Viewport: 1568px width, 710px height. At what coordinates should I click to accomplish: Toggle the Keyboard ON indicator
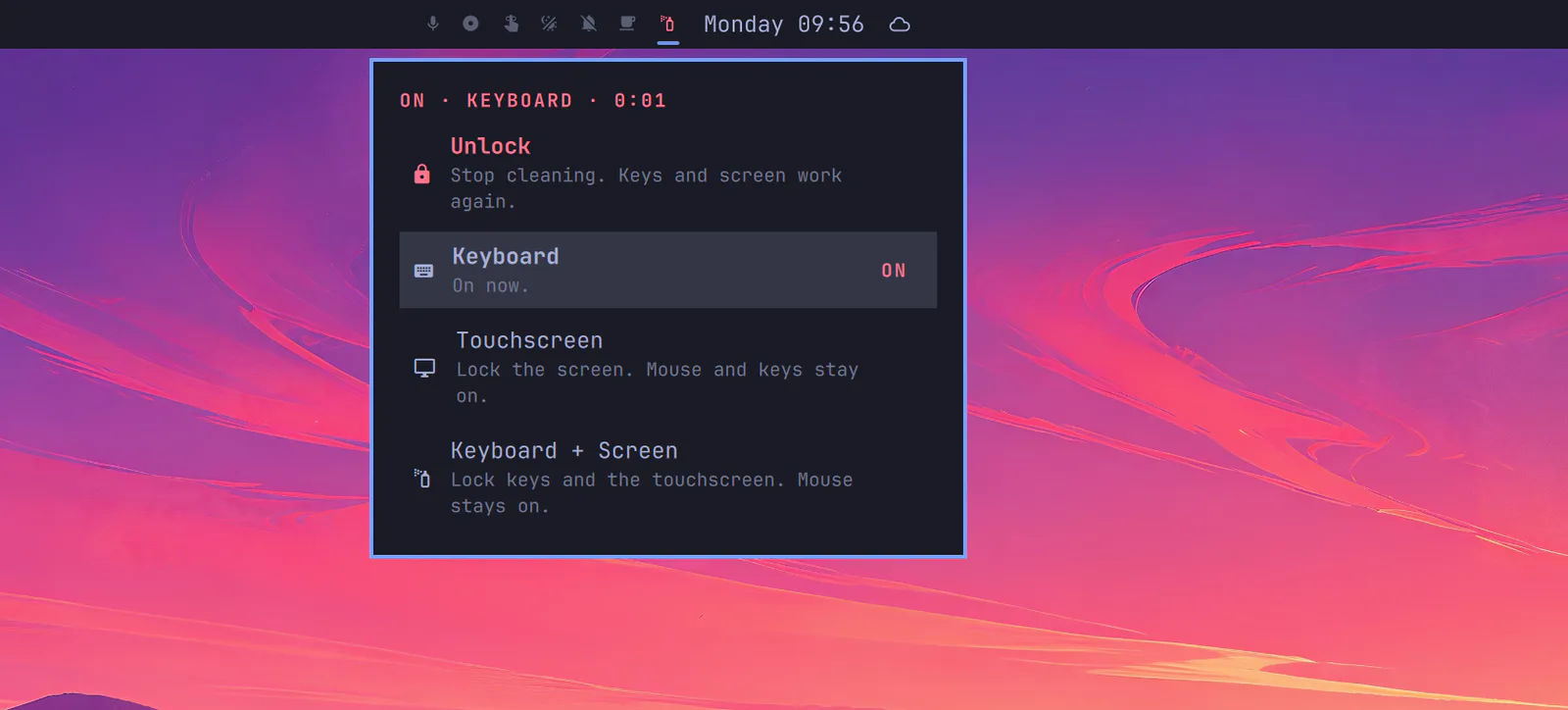(x=894, y=271)
